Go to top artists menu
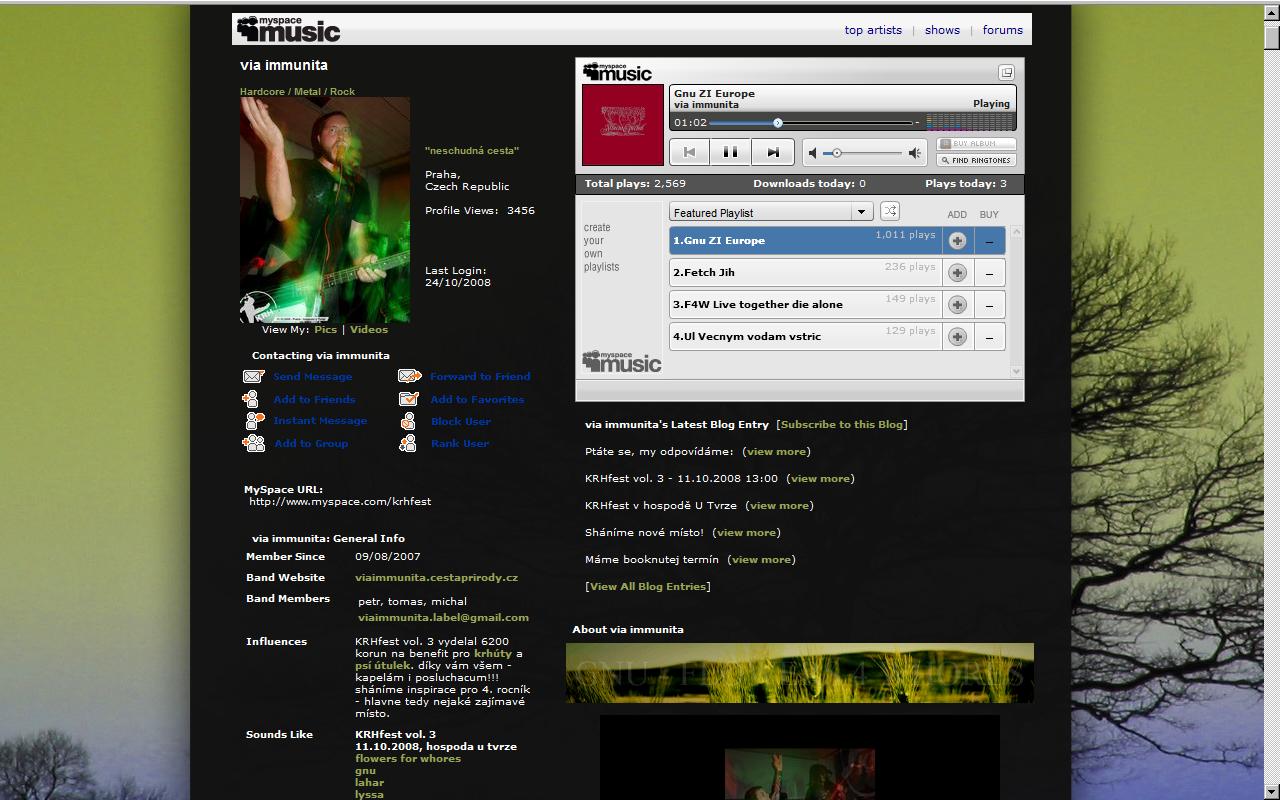Screen dimensions: 1280x800 coord(873,30)
